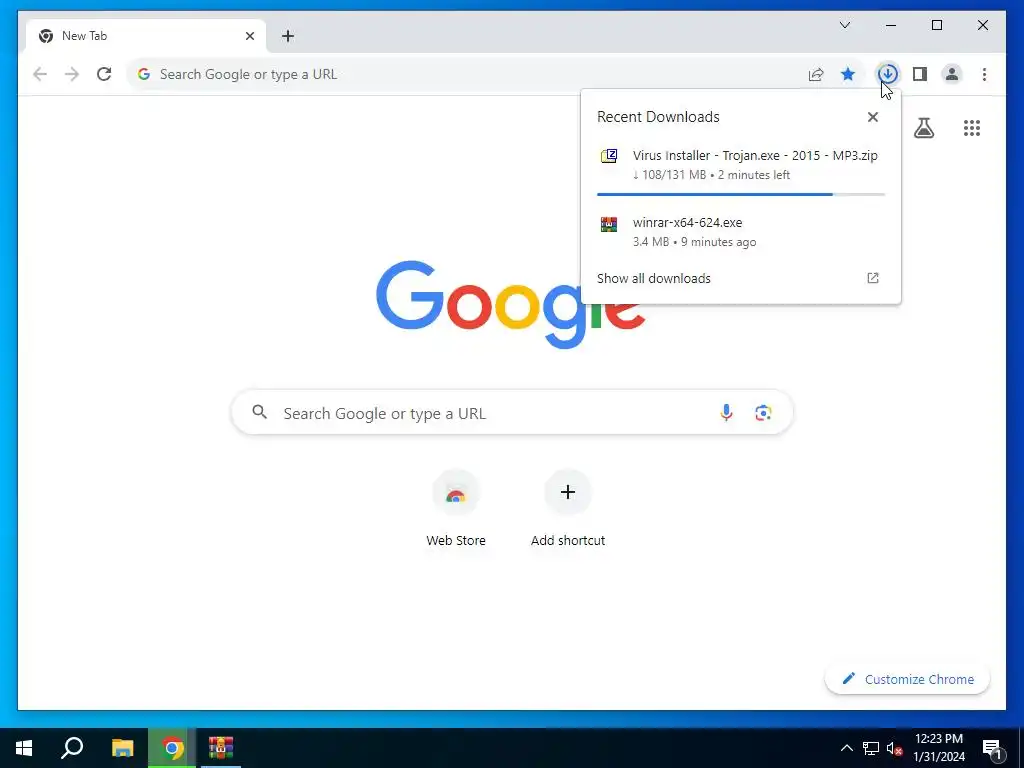Click the Chrome taskbar icon
The width and height of the screenshot is (1024, 768).
pyautogui.click(x=172, y=748)
